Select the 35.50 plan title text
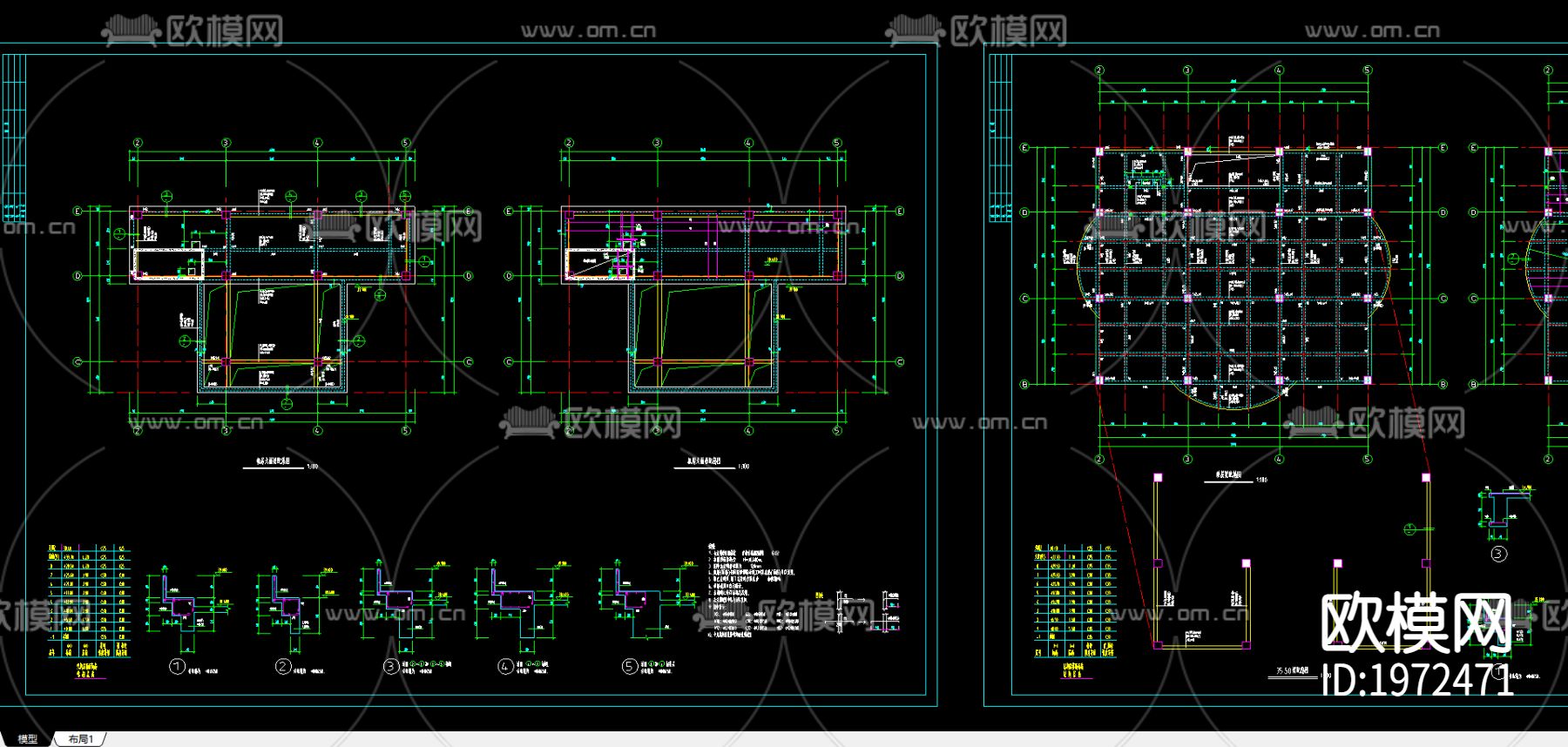This screenshot has width=1568, height=747. pos(1294,671)
